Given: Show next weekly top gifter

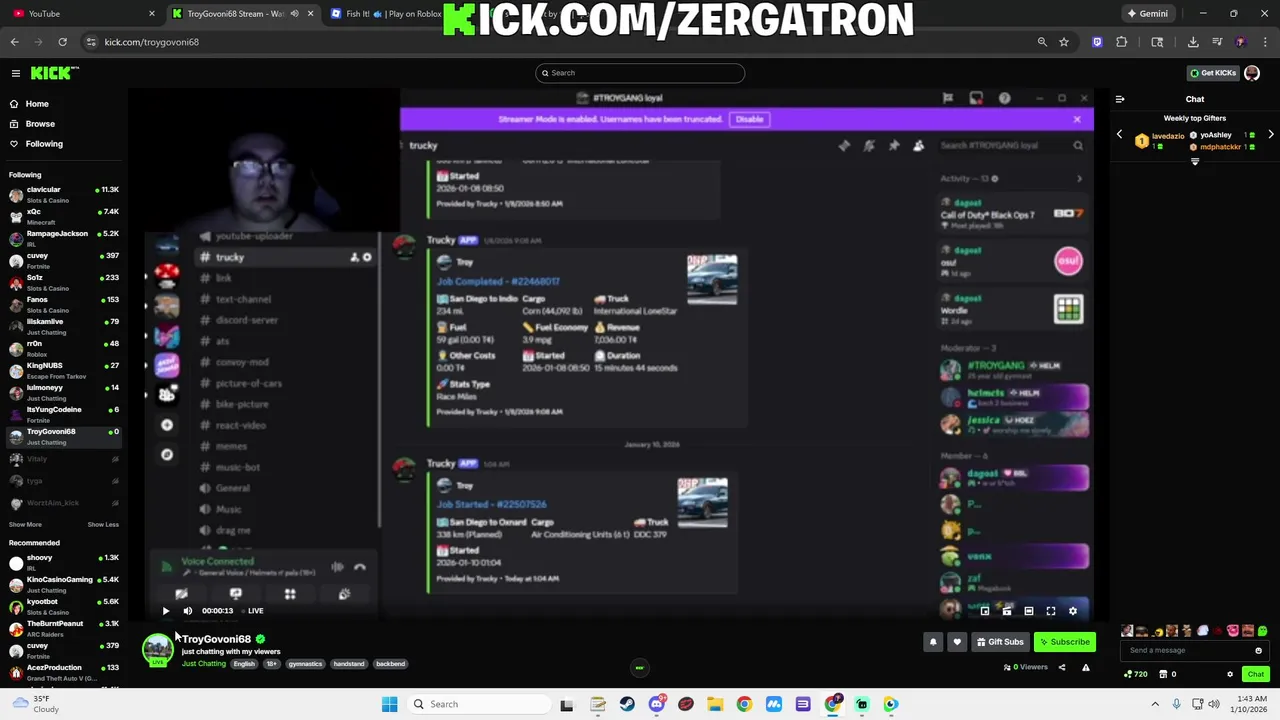Looking at the screenshot, I should click(1271, 135).
